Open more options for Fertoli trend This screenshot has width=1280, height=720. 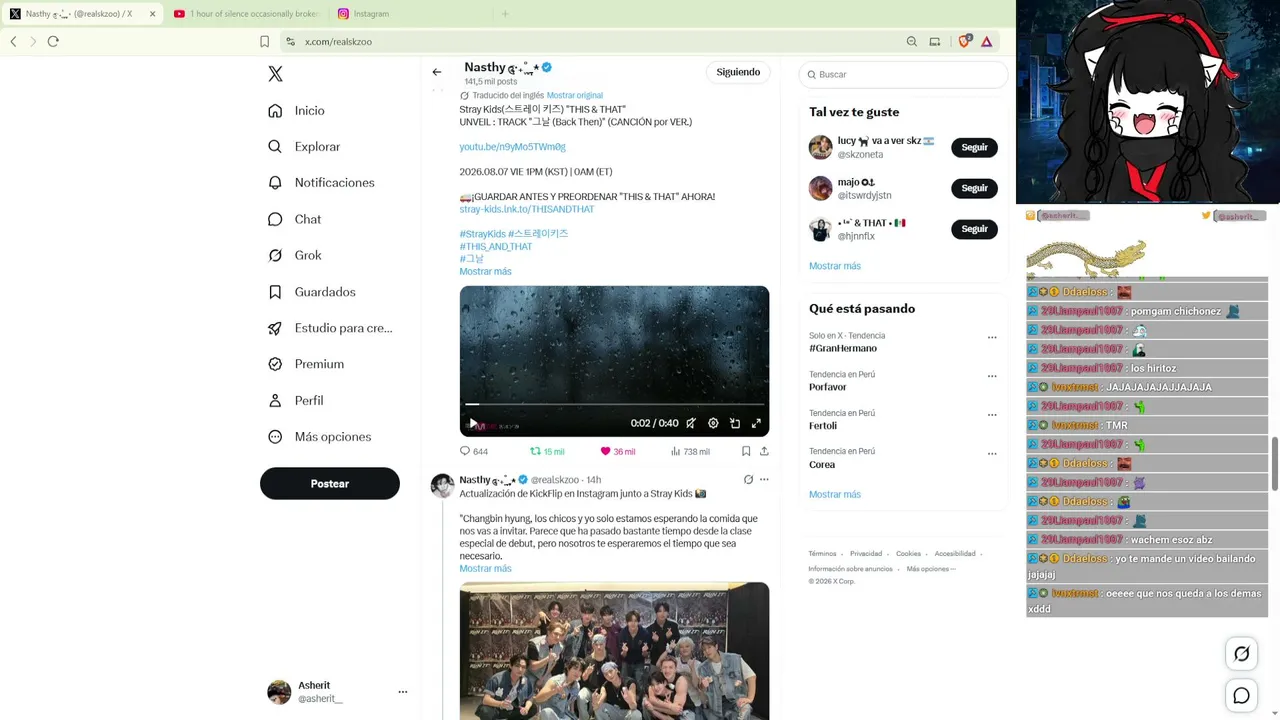coord(992,414)
